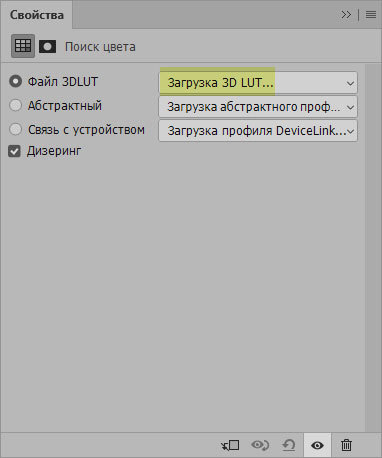Disable the Дизеринг checkbox
This screenshot has height=458, width=382.
coord(14,151)
